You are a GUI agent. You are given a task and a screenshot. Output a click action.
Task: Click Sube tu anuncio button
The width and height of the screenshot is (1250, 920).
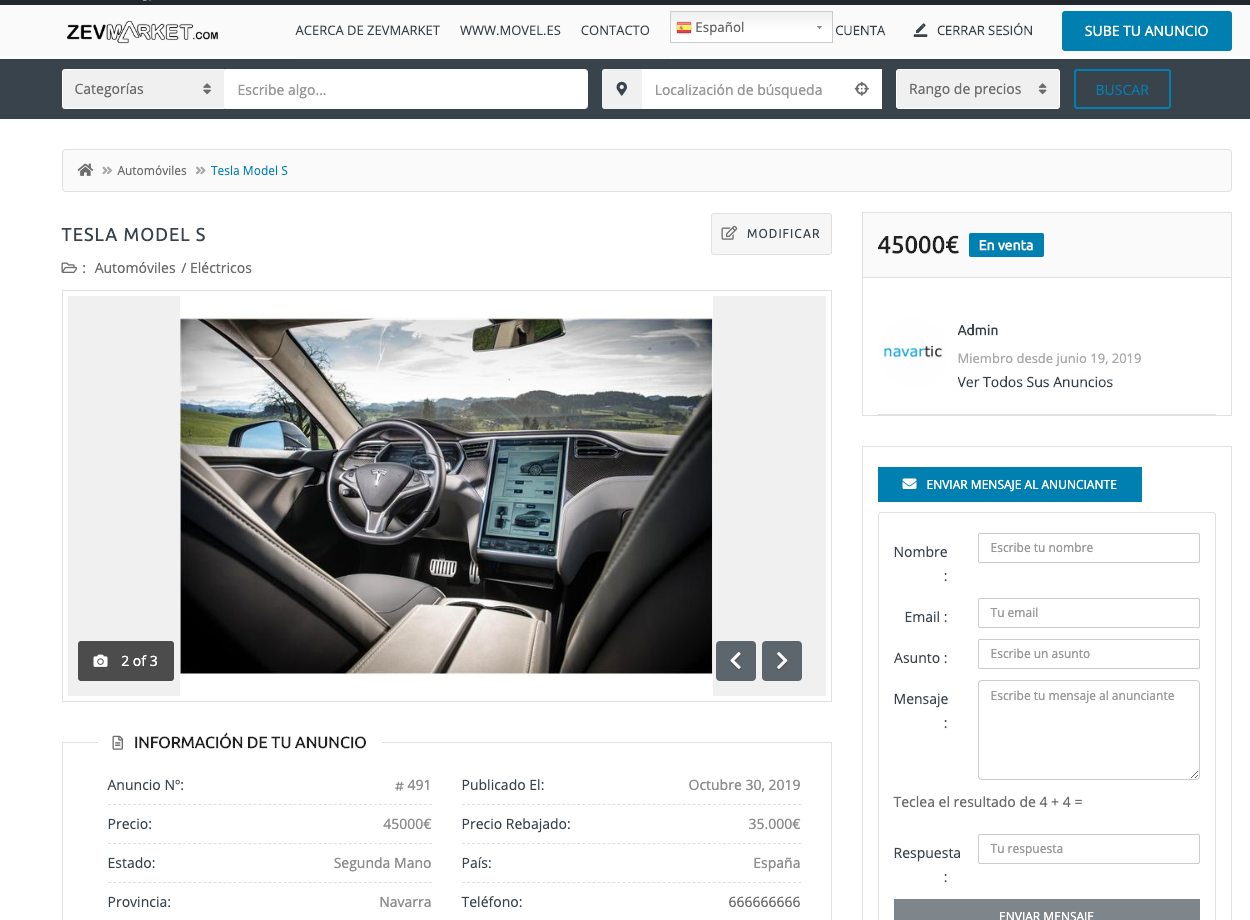click(1146, 31)
